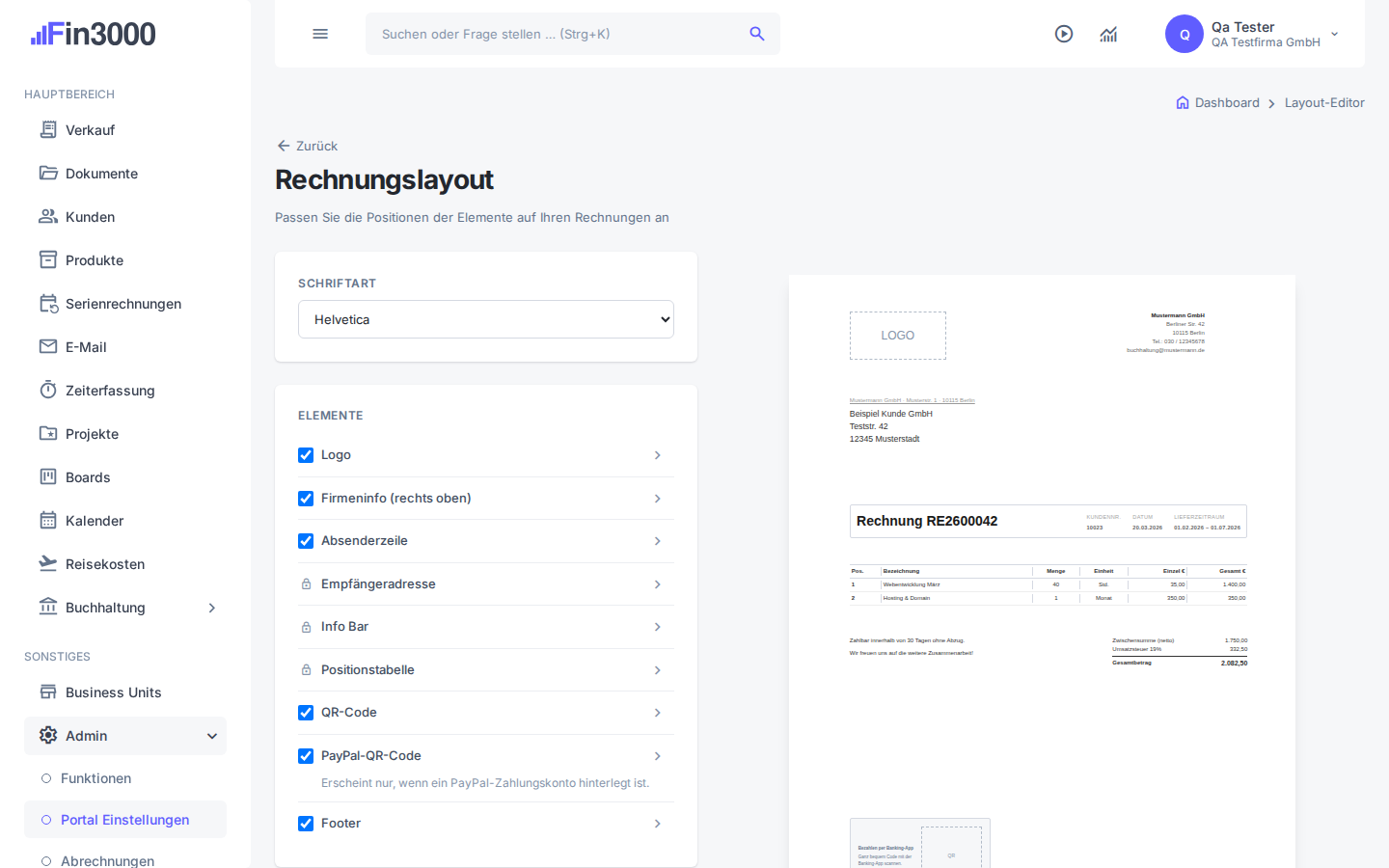
Task: Open the user account dropdown arrow
Action: tap(1335, 34)
